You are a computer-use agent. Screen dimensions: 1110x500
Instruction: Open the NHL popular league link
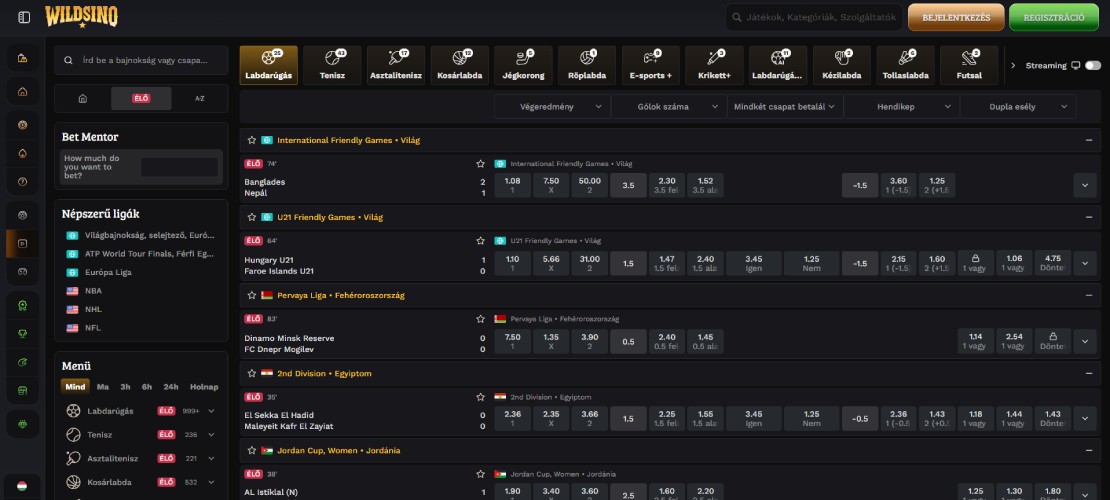click(x=93, y=309)
